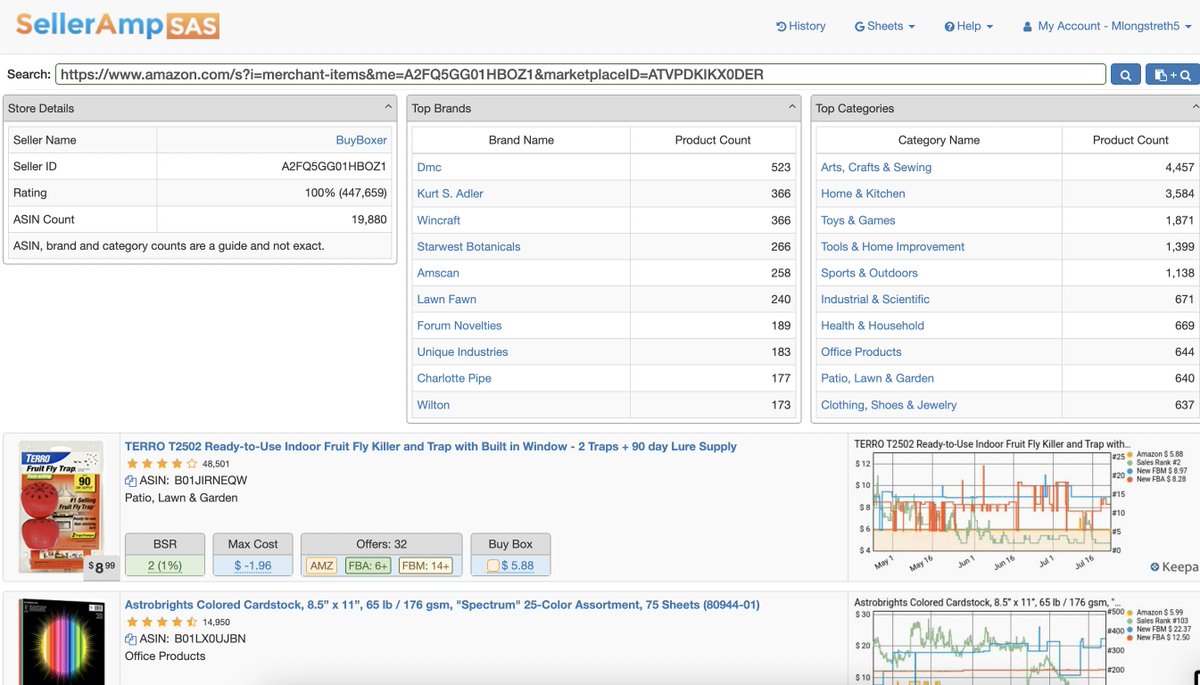Click the FBM: 14+ offers badge
This screenshot has width=1200, height=685.
[426, 566]
